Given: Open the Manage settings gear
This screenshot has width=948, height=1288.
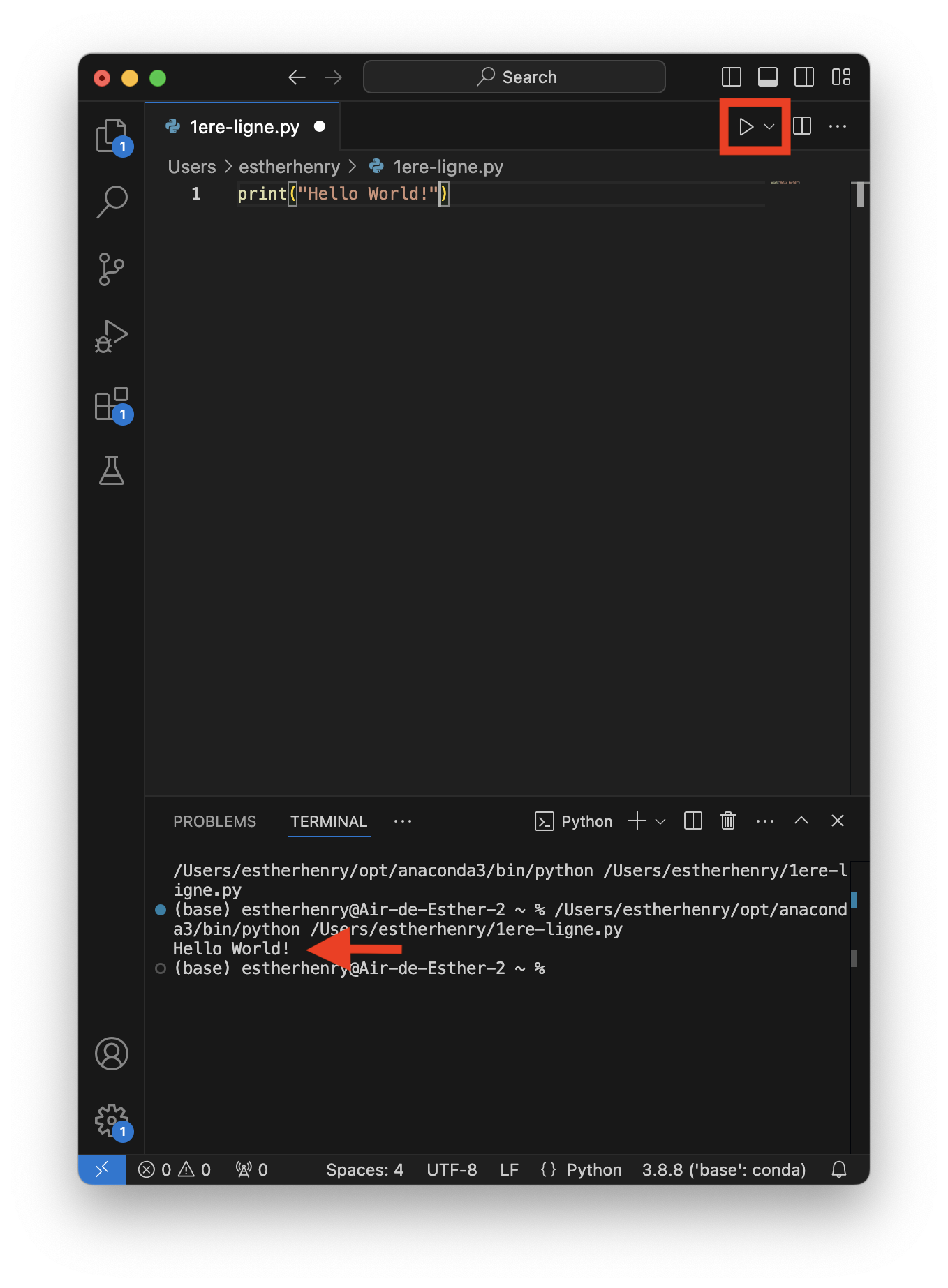Looking at the screenshot, I should click(x=112, y=1121).
